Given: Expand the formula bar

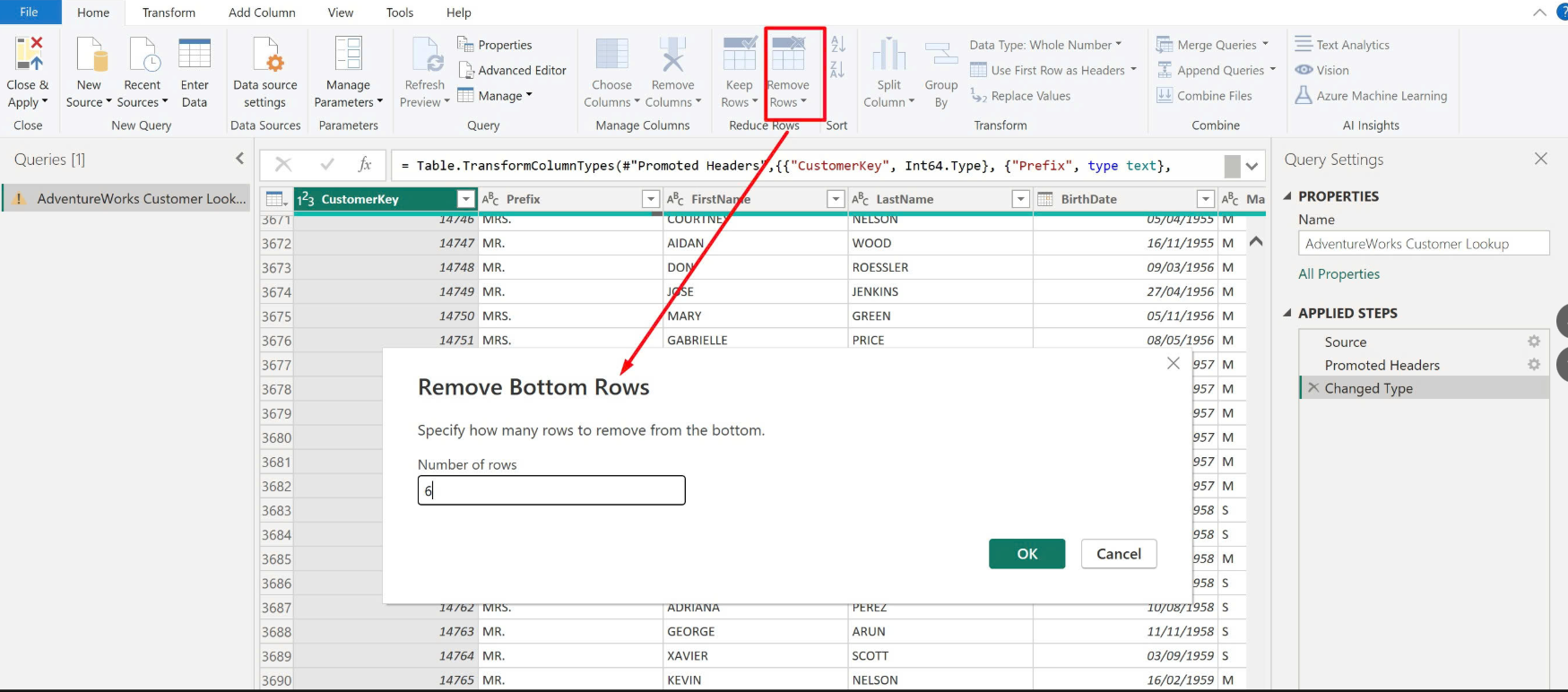Looking at the screenshot, I should (x=1252, y=166).
